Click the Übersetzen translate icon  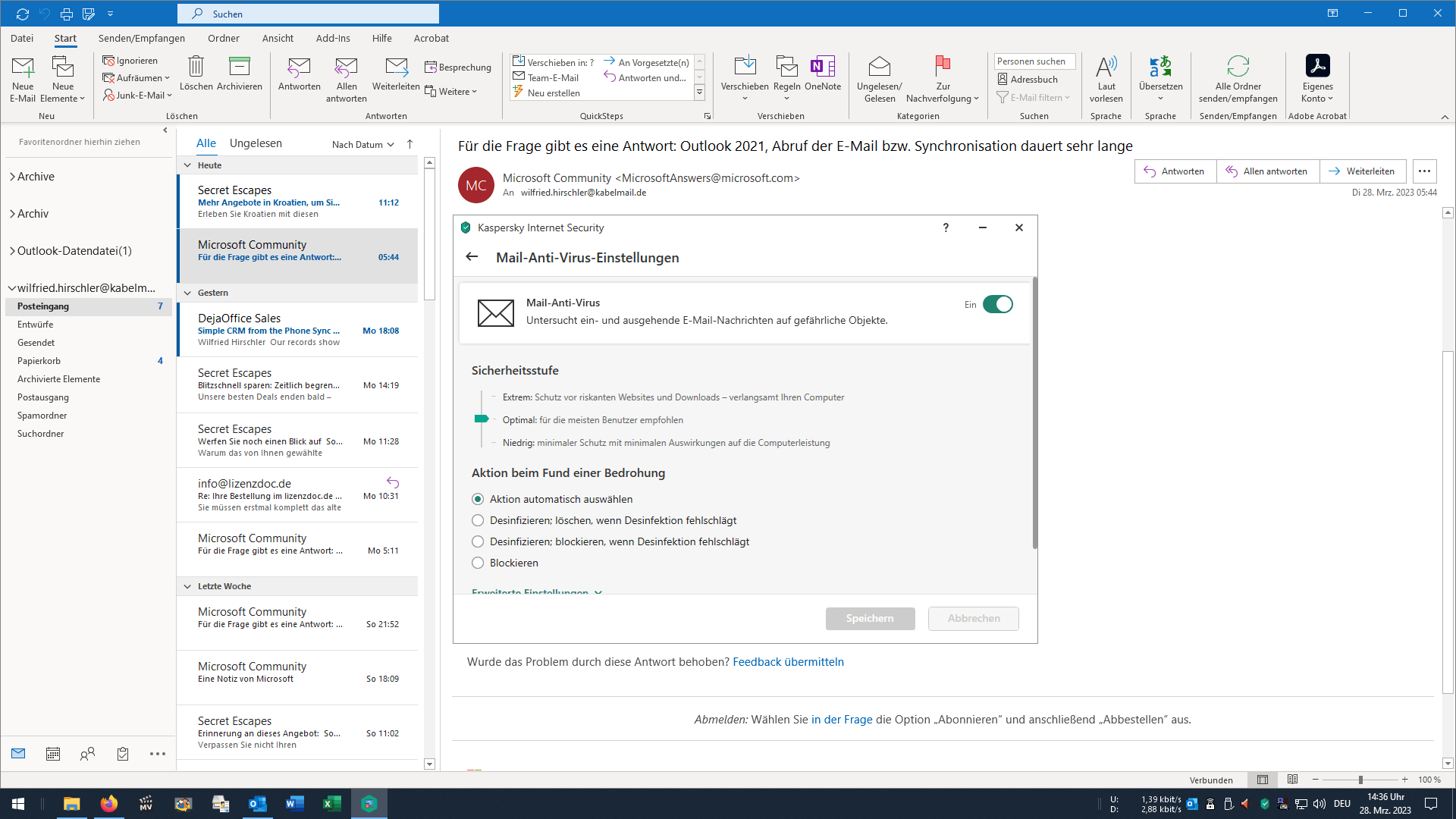1160,67
